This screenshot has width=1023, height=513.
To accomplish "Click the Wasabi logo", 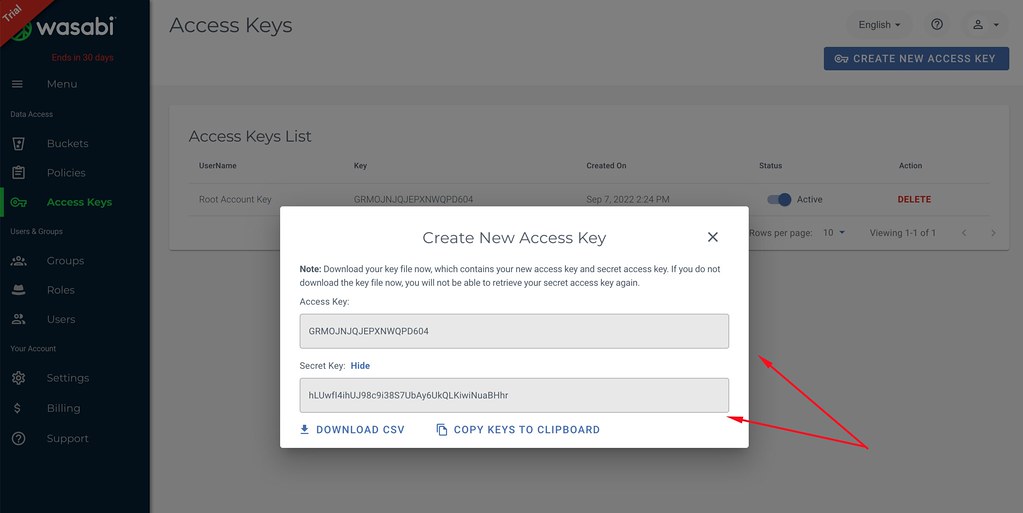I will click(x=64, y=27).
